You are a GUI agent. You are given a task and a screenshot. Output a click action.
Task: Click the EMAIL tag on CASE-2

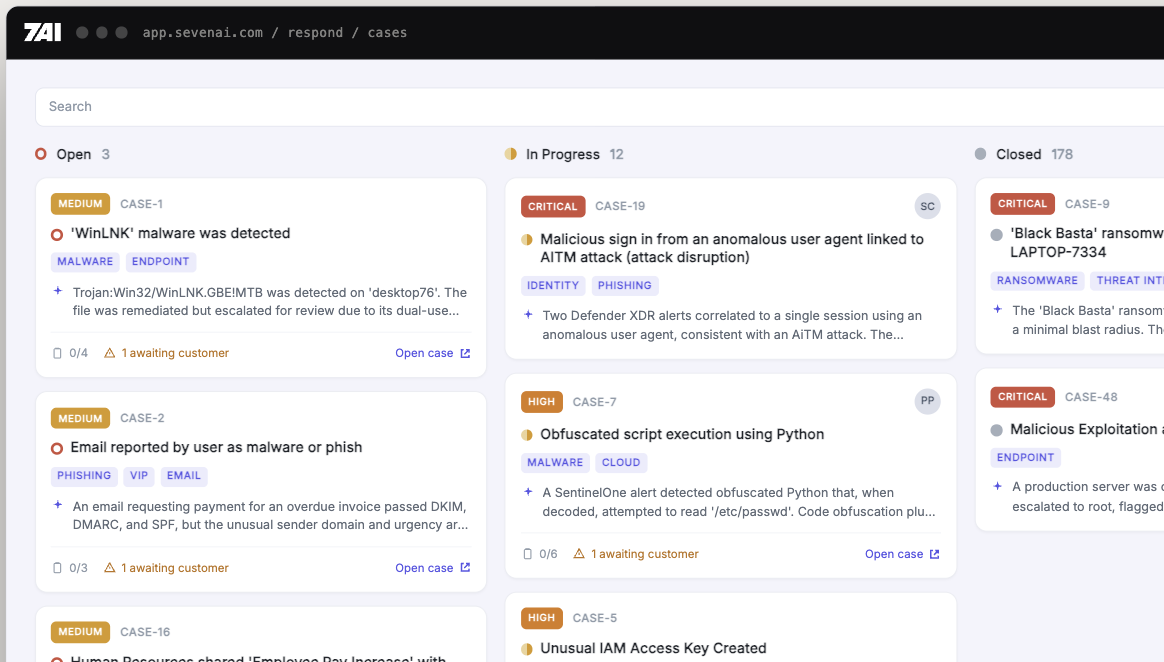183,476
